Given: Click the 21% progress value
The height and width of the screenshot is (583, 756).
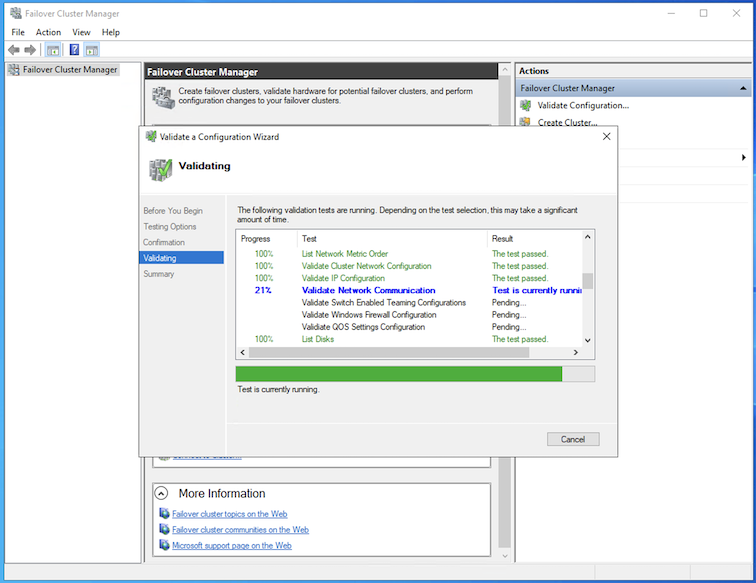Looking at the screenshot, I should click(263, 290).
